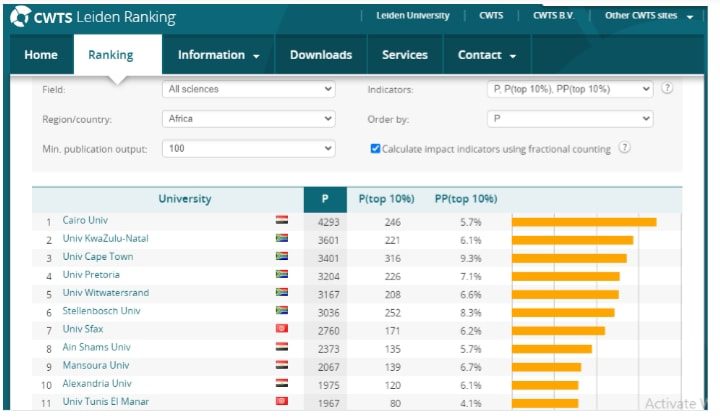Click Univ Sfax's orange bar
The width and height of the screenshot is (720, 418).
[x=558, y=331]
